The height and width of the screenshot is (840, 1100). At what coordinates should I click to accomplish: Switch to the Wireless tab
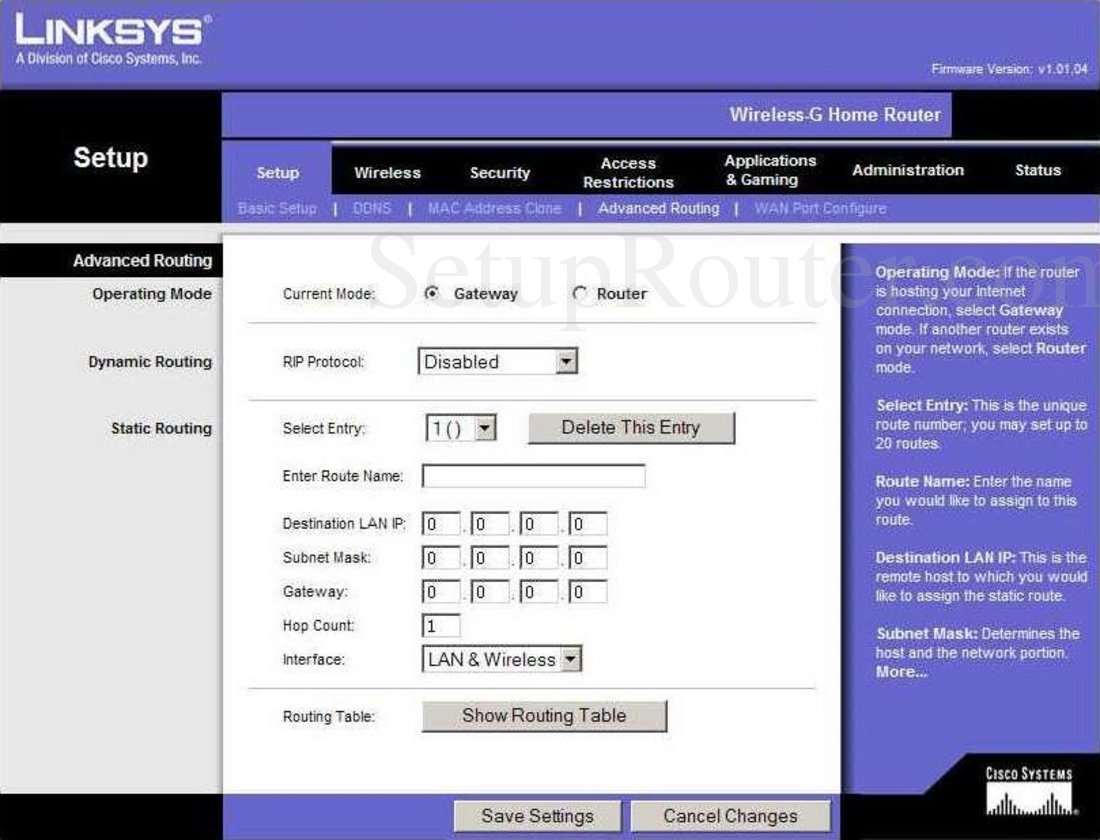pyautogui.click(x=387, y=173)
